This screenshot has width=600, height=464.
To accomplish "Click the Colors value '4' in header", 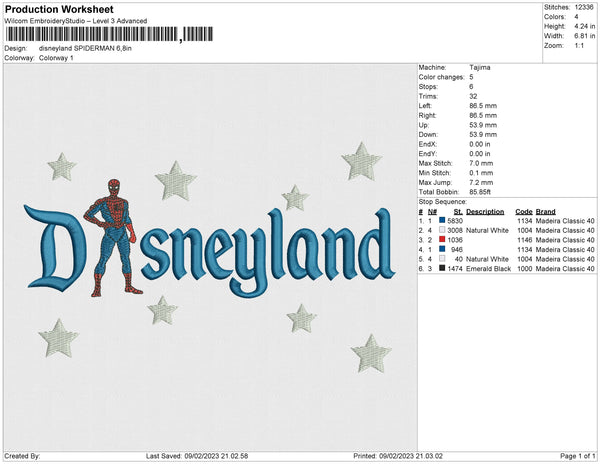I will pyautogui.click(x=576, y=17).
